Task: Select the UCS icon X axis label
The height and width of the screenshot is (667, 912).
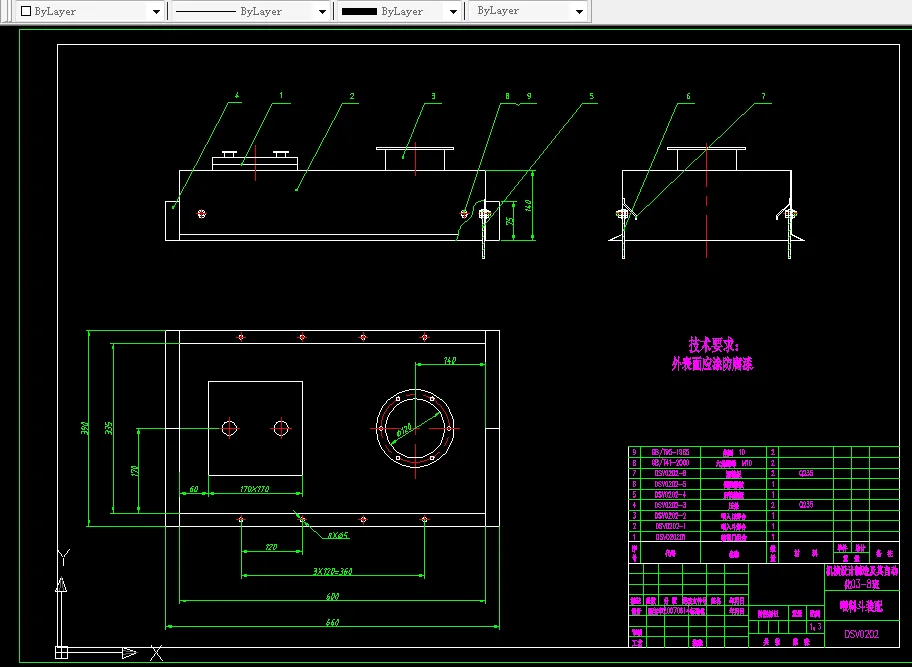Action: tap(156, 653)
